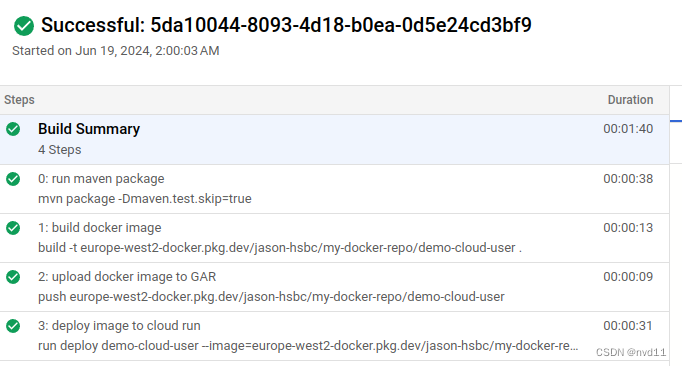Image resolution: width=682 pixels, height=366 pixels.
Task: Click the build ID title text
Action: [286, 25]
